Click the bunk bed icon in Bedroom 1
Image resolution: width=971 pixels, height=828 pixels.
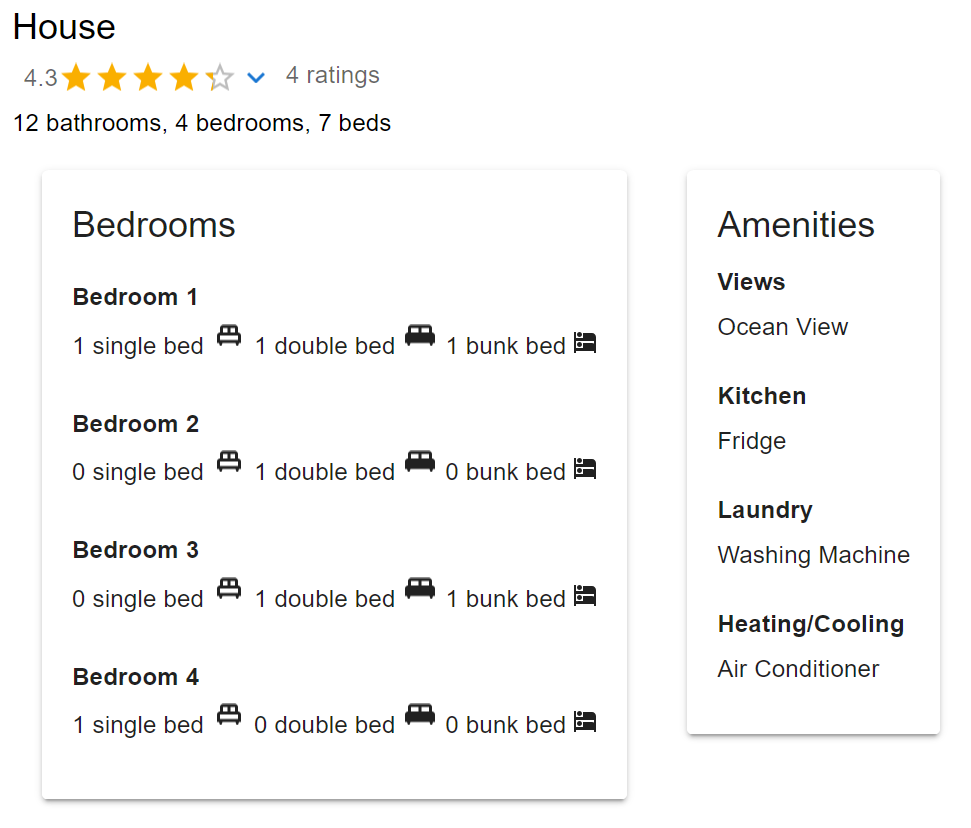[585, 343]
